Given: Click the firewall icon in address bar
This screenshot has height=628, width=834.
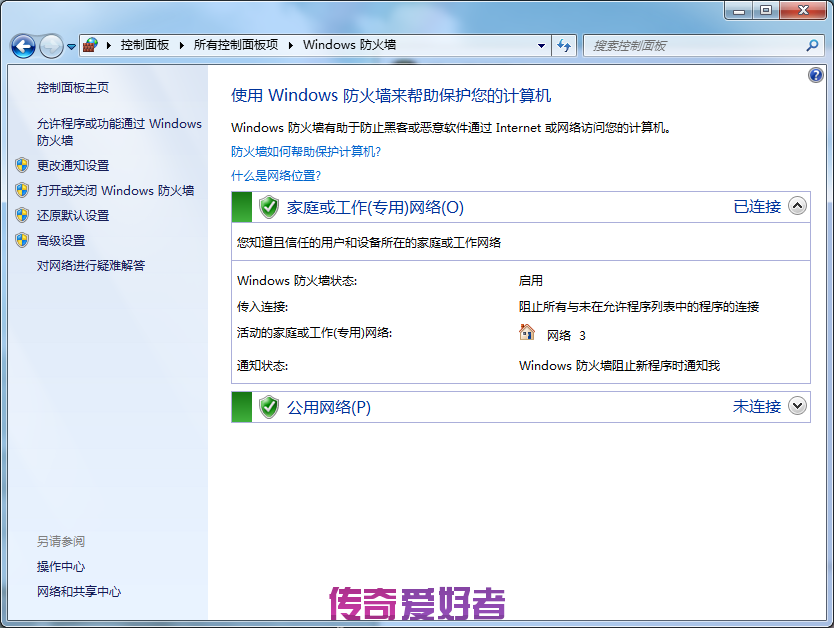Looking at the screenshot, I should click(91, 45).
